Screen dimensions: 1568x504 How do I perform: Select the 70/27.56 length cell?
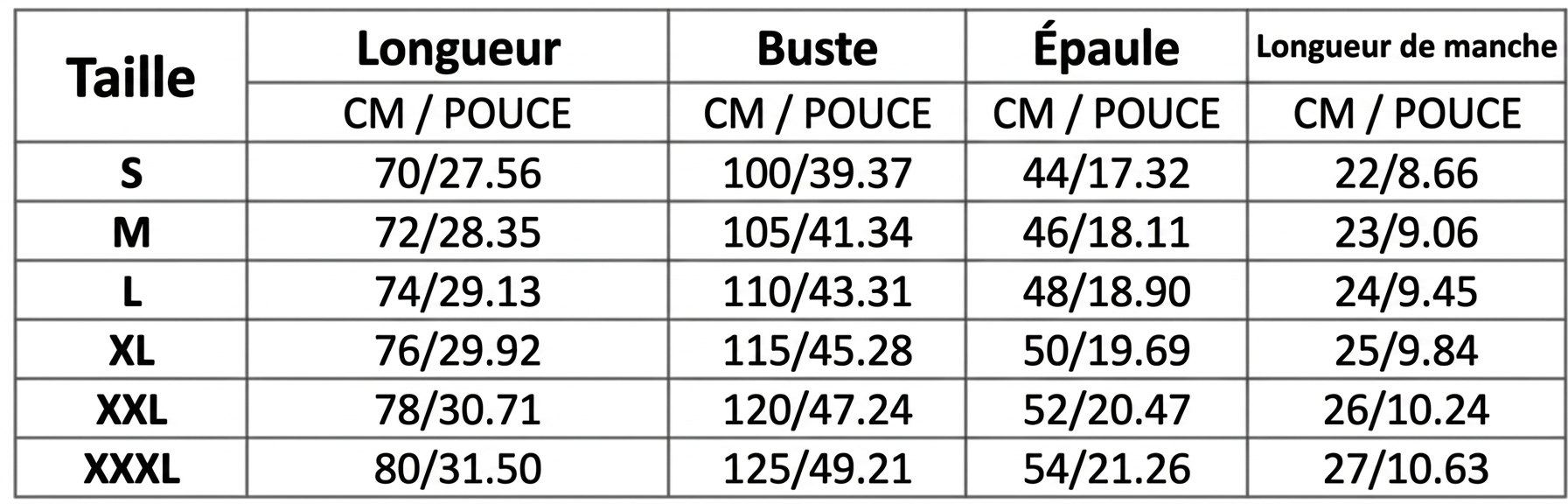click(457, 173)
